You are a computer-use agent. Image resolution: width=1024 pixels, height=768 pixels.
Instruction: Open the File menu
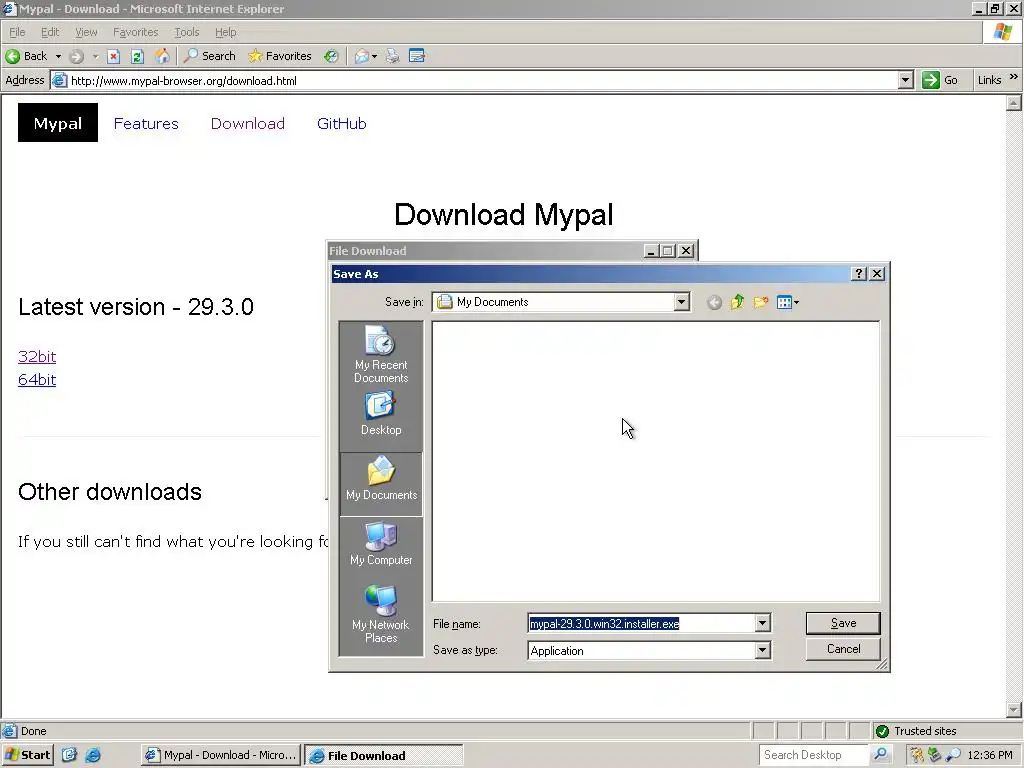17,32
